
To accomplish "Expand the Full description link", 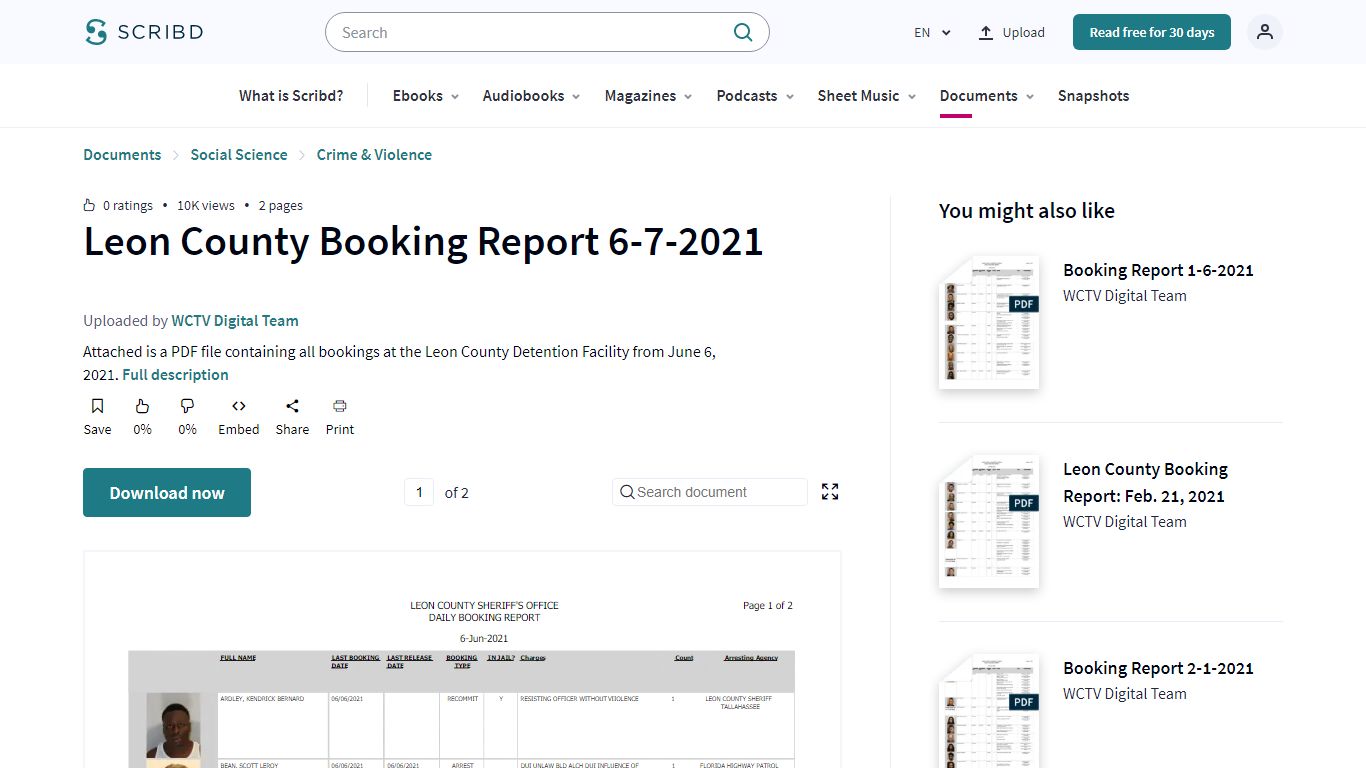I will pyautogui.click(x=175, y=375).
